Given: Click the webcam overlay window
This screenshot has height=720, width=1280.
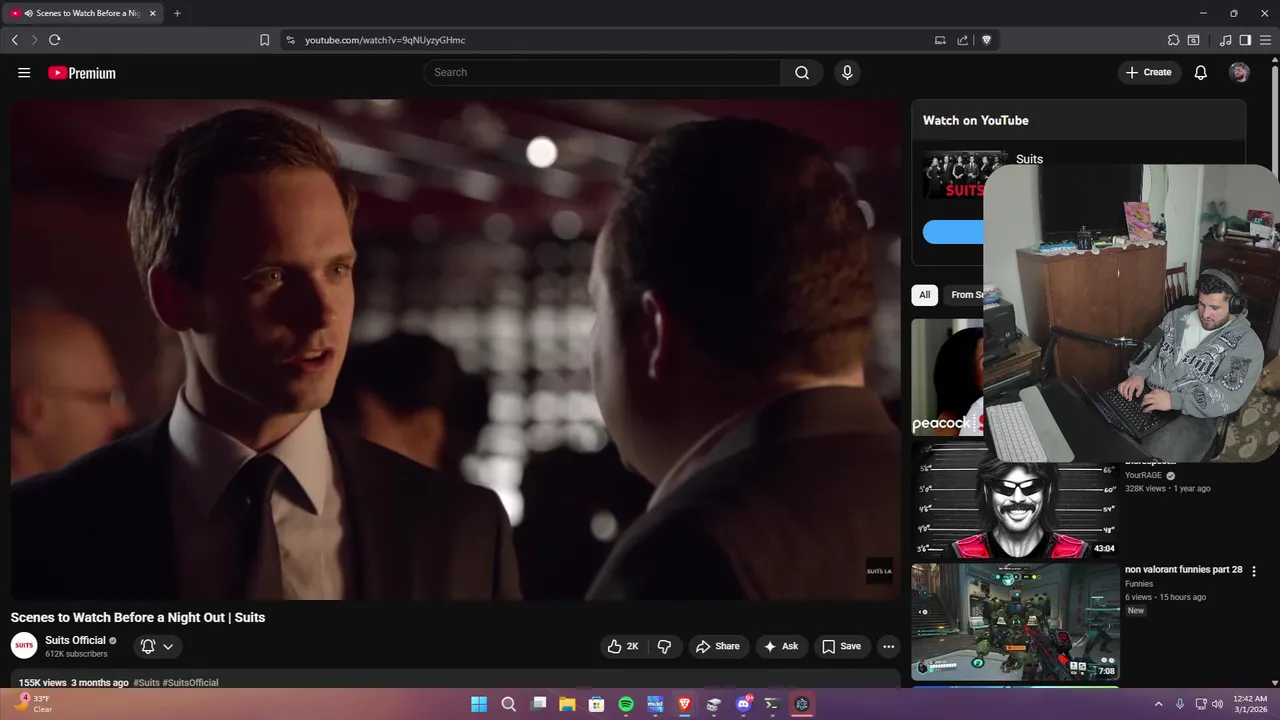Looking at the screenshot, I should coord(1130,312).
